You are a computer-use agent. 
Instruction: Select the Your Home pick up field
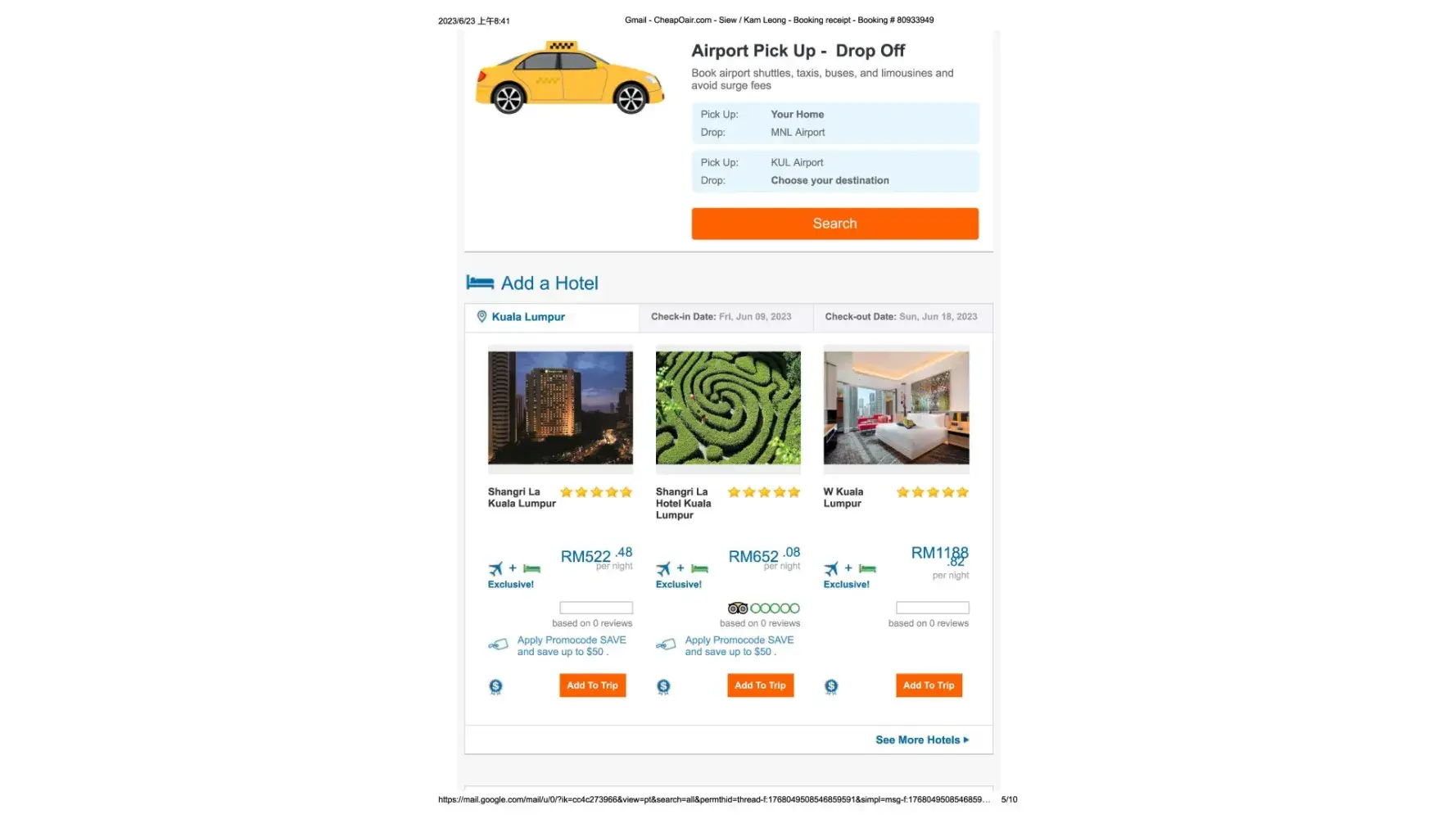[797, 115]
